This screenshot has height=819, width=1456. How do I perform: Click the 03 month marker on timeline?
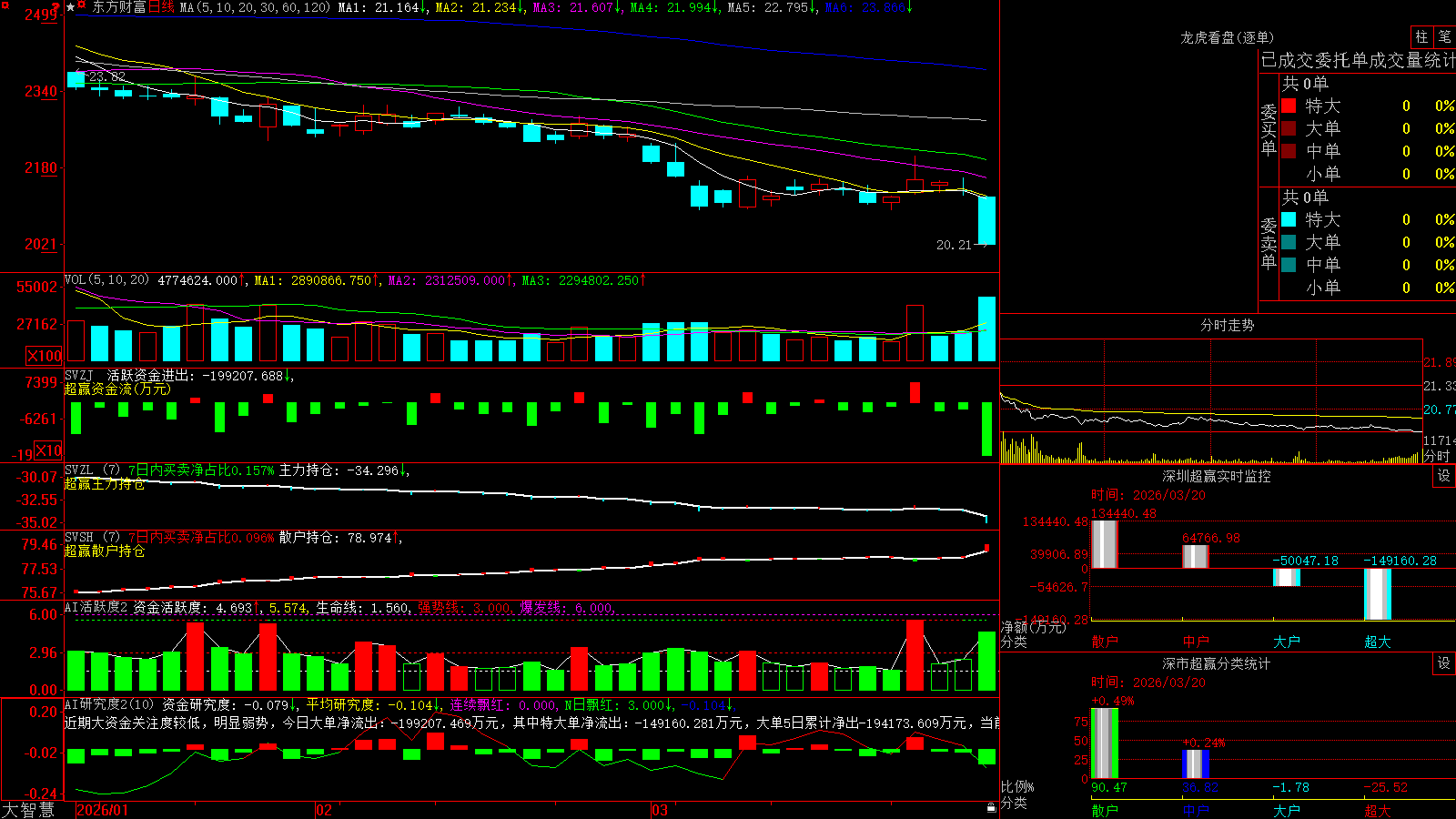[660, 810]
